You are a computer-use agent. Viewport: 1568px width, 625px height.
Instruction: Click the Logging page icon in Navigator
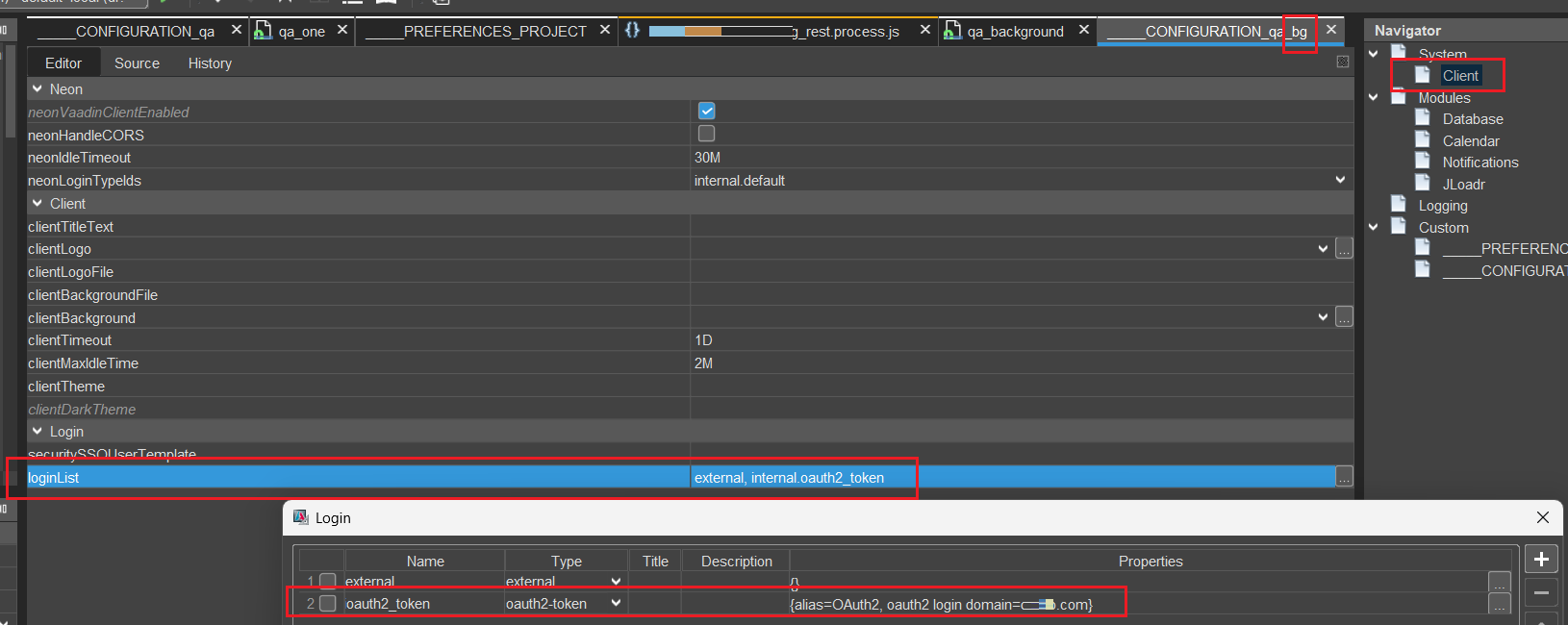(1399, 205)
